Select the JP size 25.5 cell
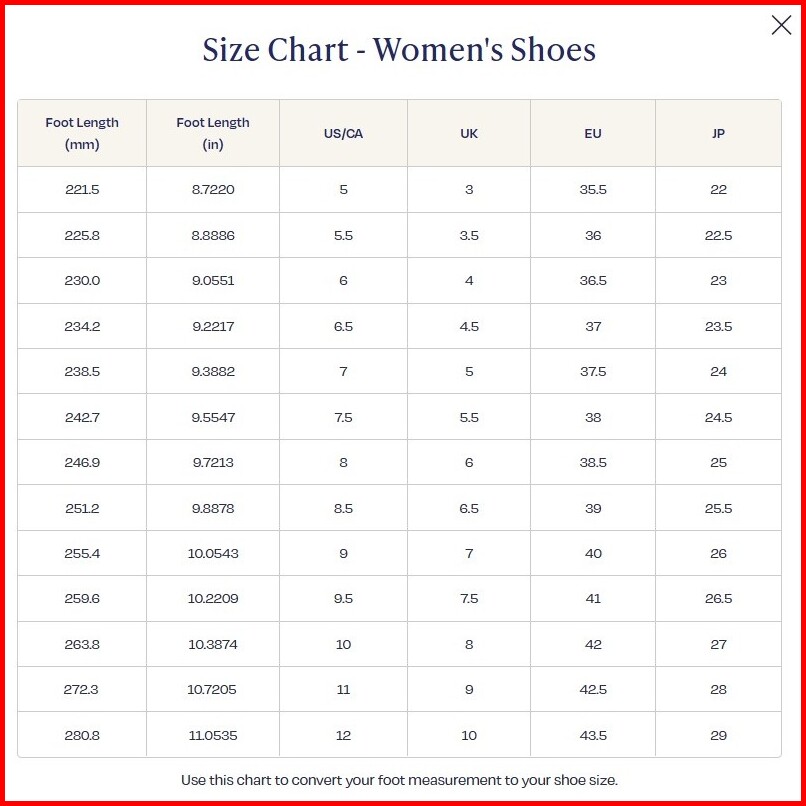This screenshot has height=806, width=806. 718,509
